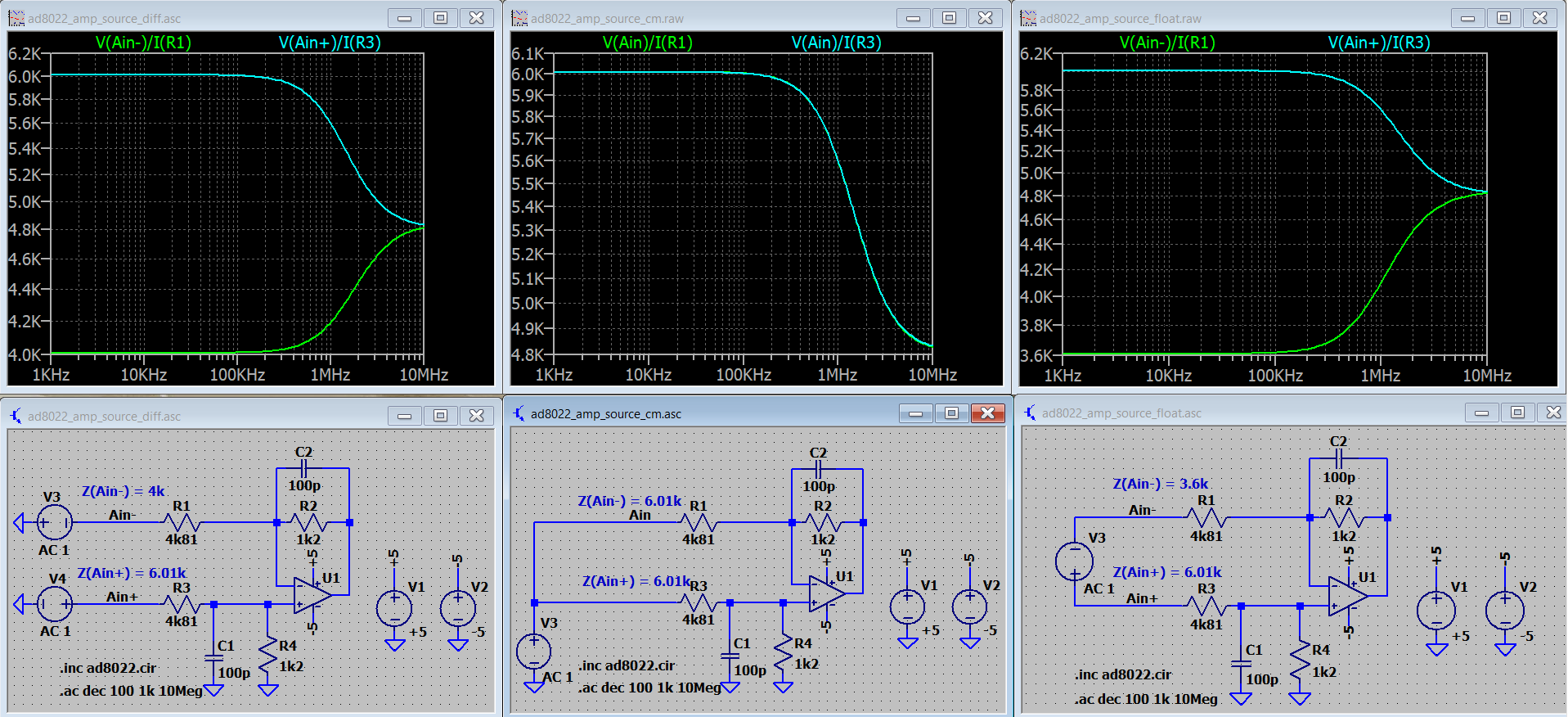
Task: Select supply source V2 in cm schematic
Action: pyautogui.click(x=970, y=607)
